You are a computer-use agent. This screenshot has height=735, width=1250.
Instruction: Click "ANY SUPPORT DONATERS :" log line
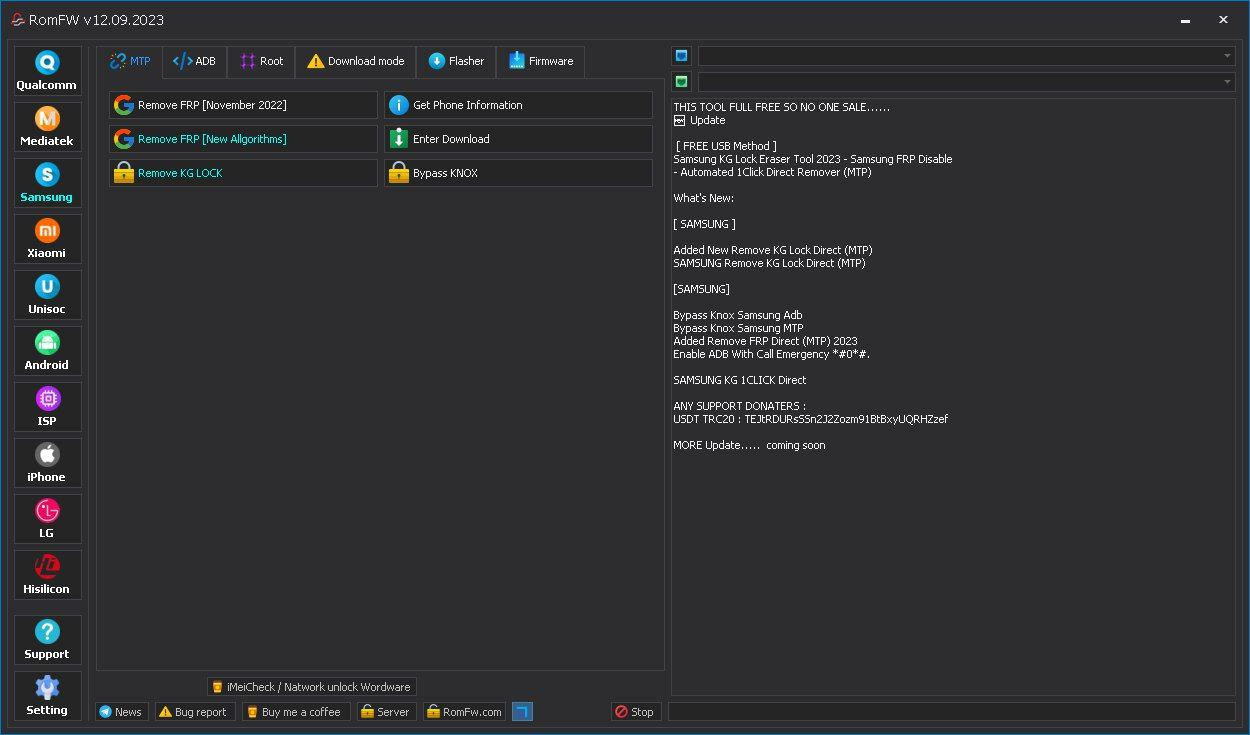(x=739, y=406)
